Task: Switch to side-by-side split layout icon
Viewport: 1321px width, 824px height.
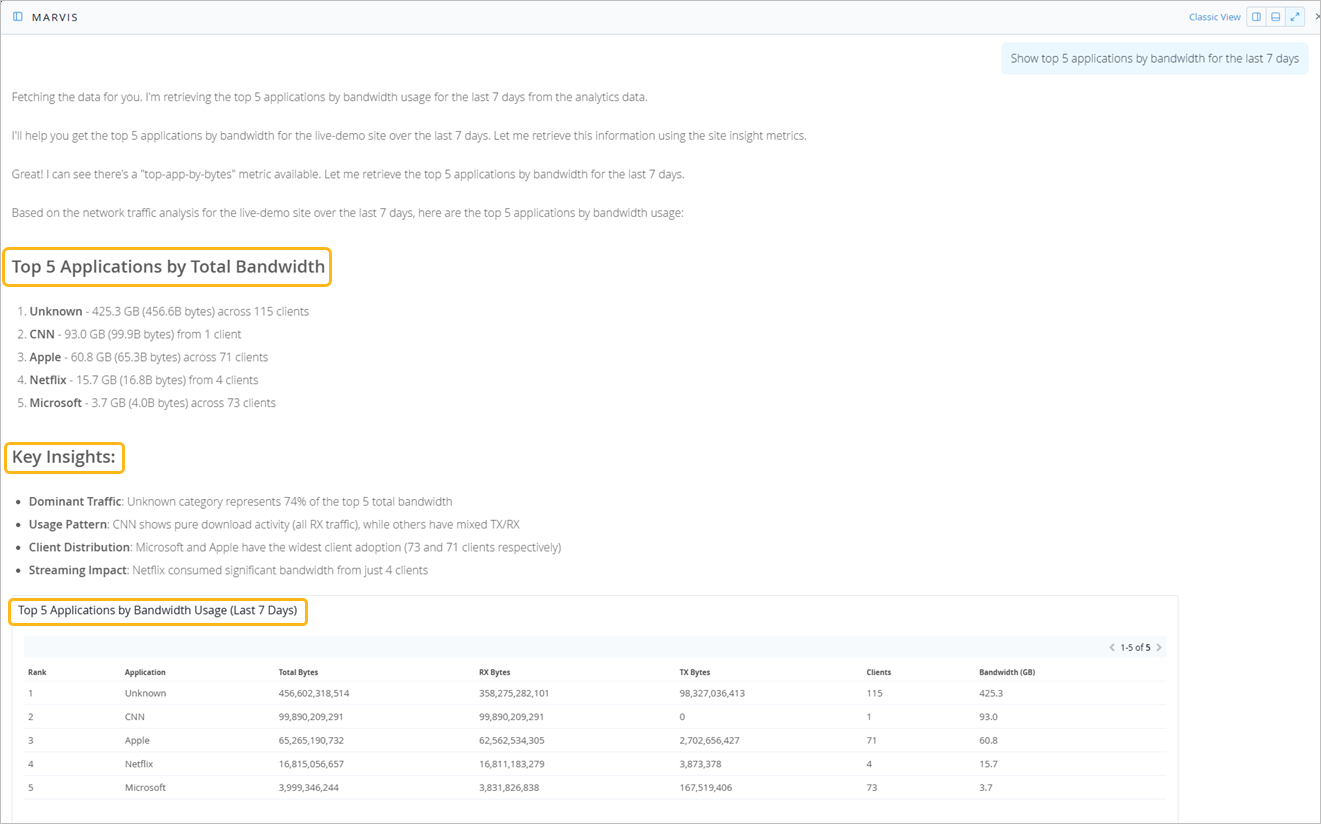Action: [1256, 17]
